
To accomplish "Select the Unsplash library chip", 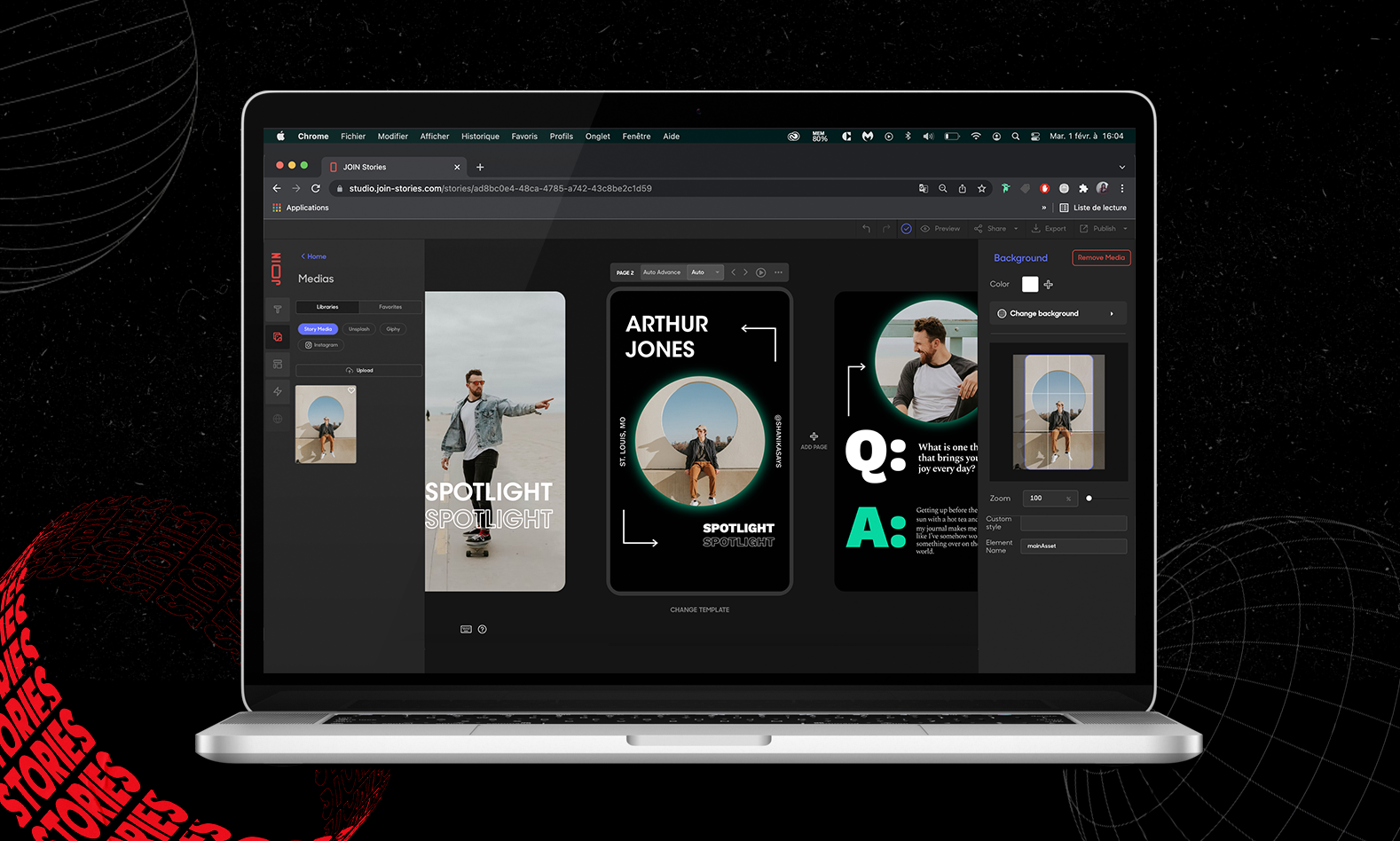I will pyautogui.click(x=358, y=329).
